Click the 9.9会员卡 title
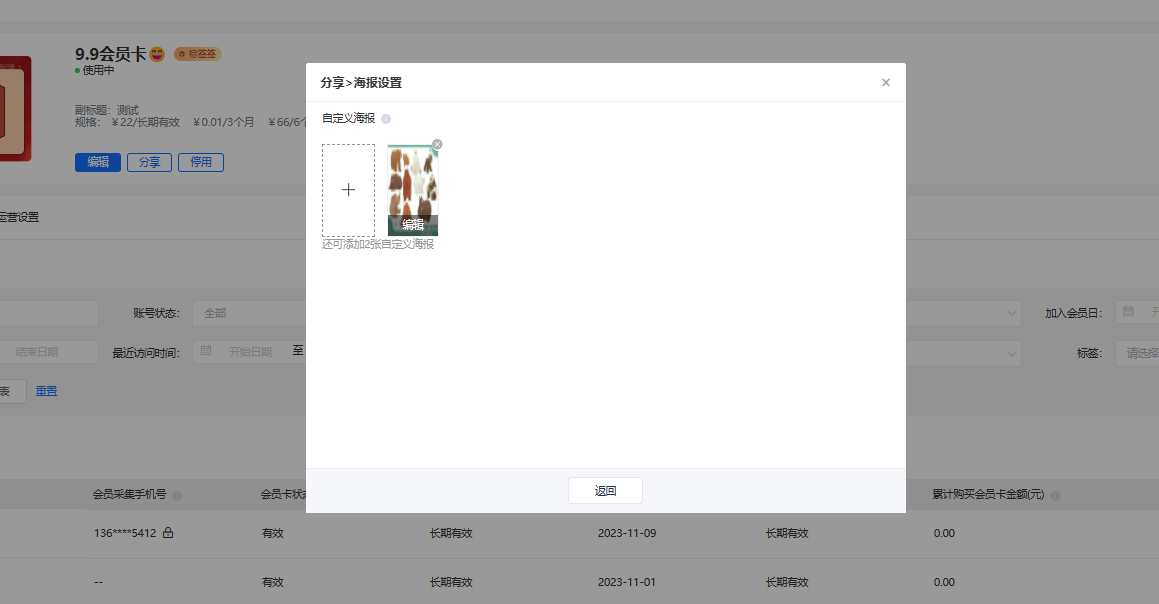The image size is (1159, 604). tap(110, 54)
